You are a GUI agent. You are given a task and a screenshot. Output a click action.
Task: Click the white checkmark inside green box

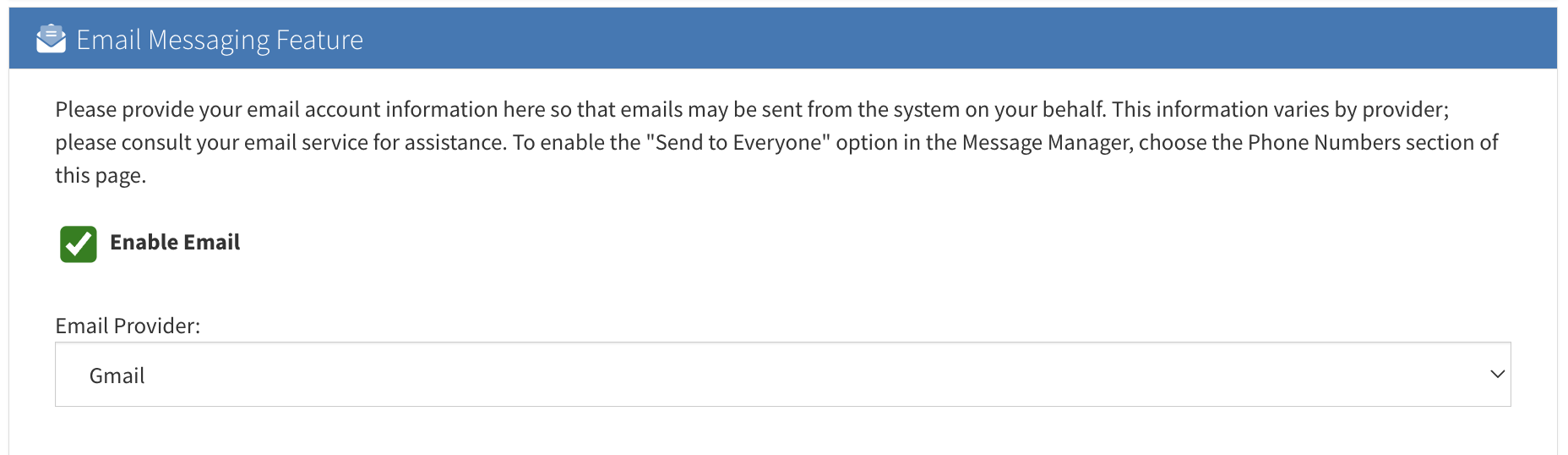pos(79,244)
